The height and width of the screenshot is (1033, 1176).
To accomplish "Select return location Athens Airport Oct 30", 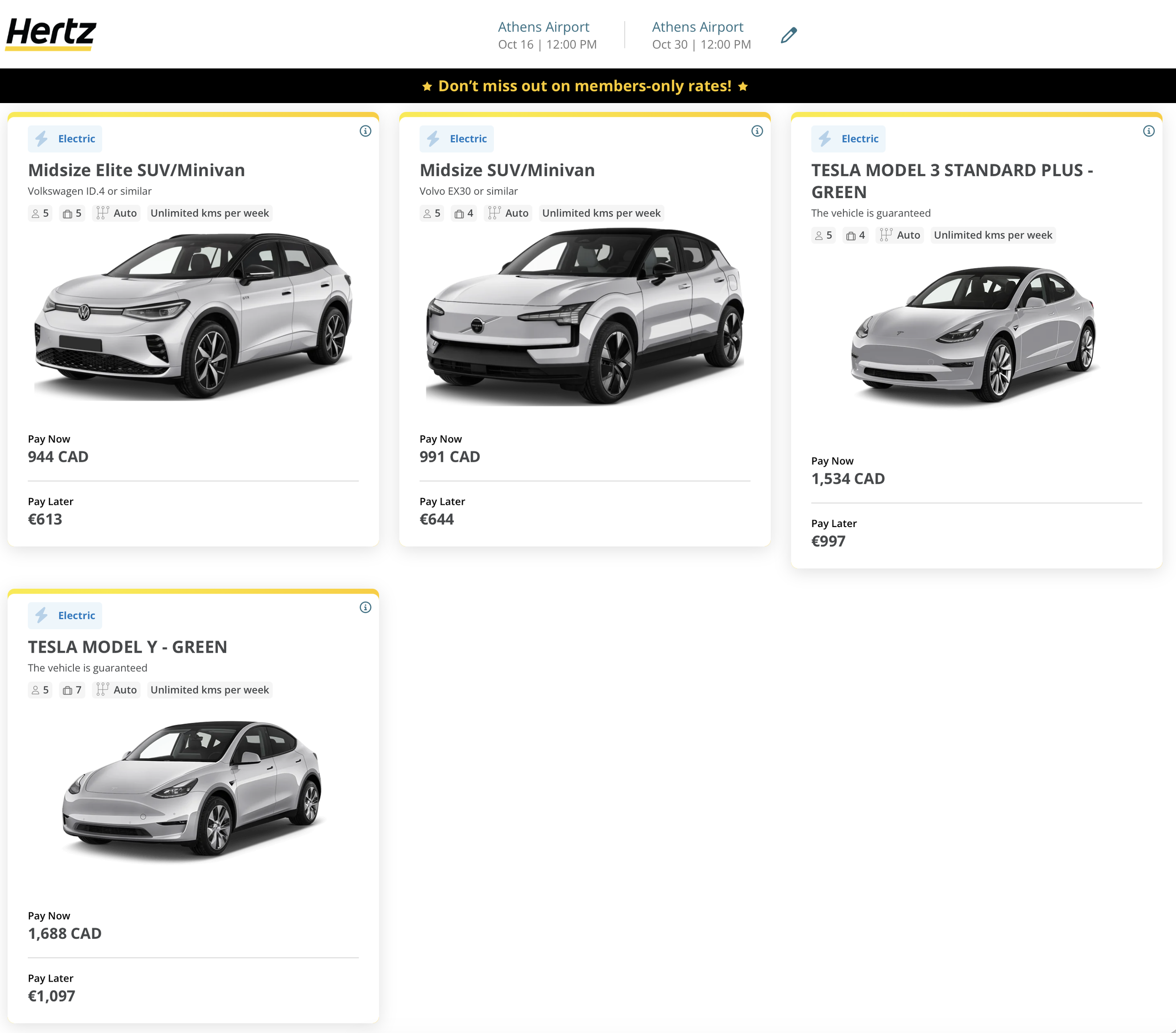I will (x=701, y=35).
